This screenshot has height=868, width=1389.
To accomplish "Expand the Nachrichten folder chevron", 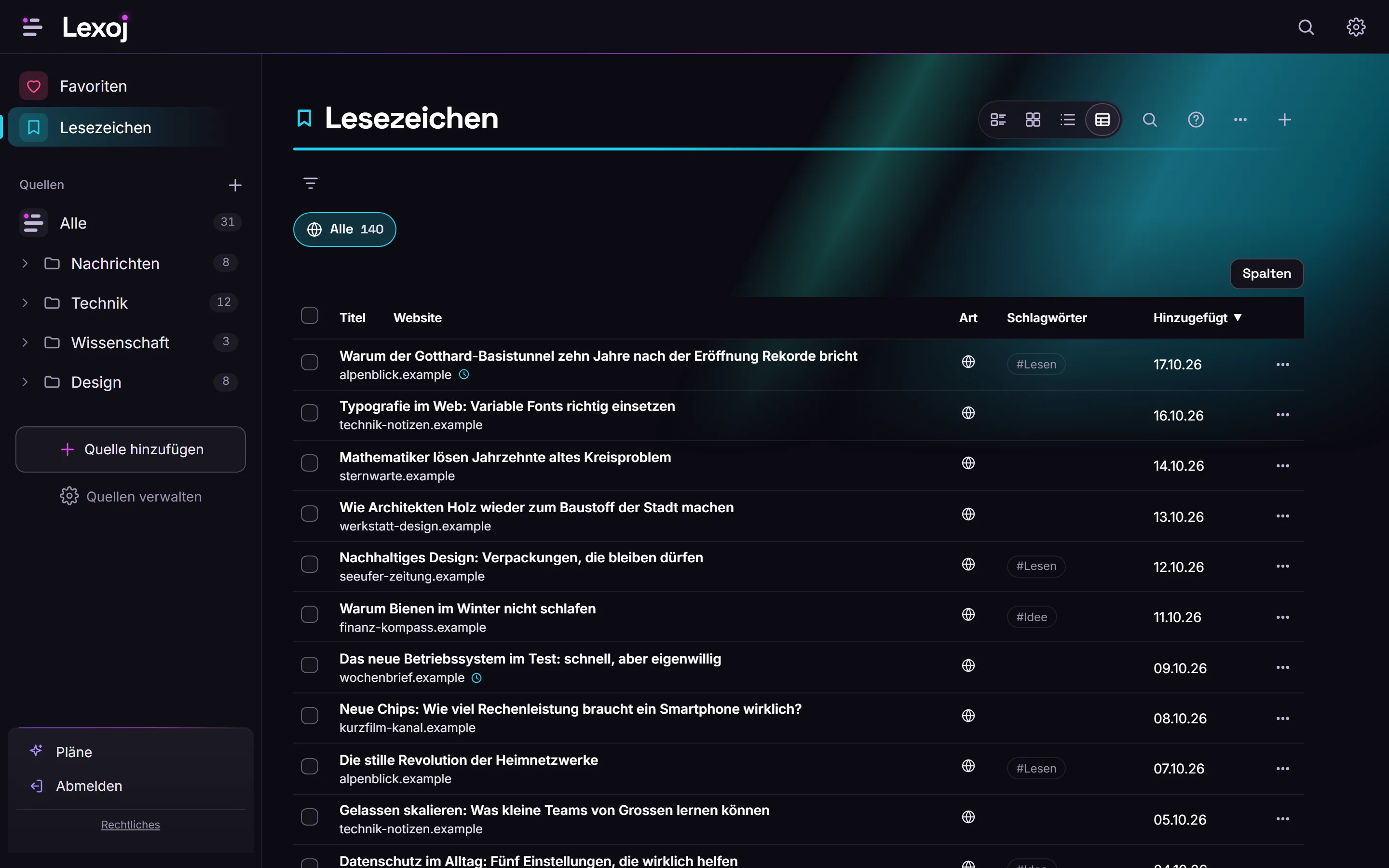I will click(25, 263).
